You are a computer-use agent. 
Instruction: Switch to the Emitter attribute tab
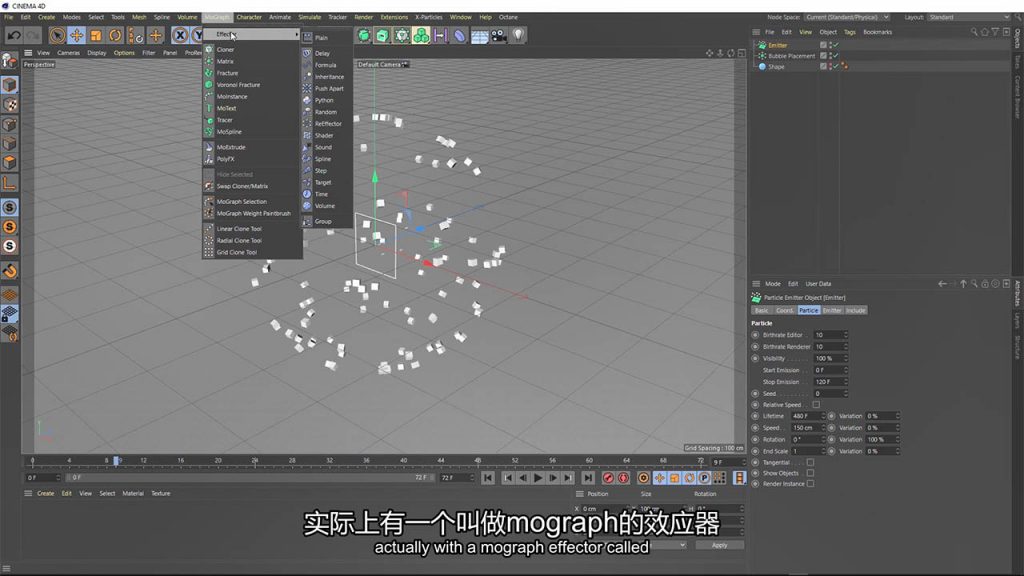[832, 311]
